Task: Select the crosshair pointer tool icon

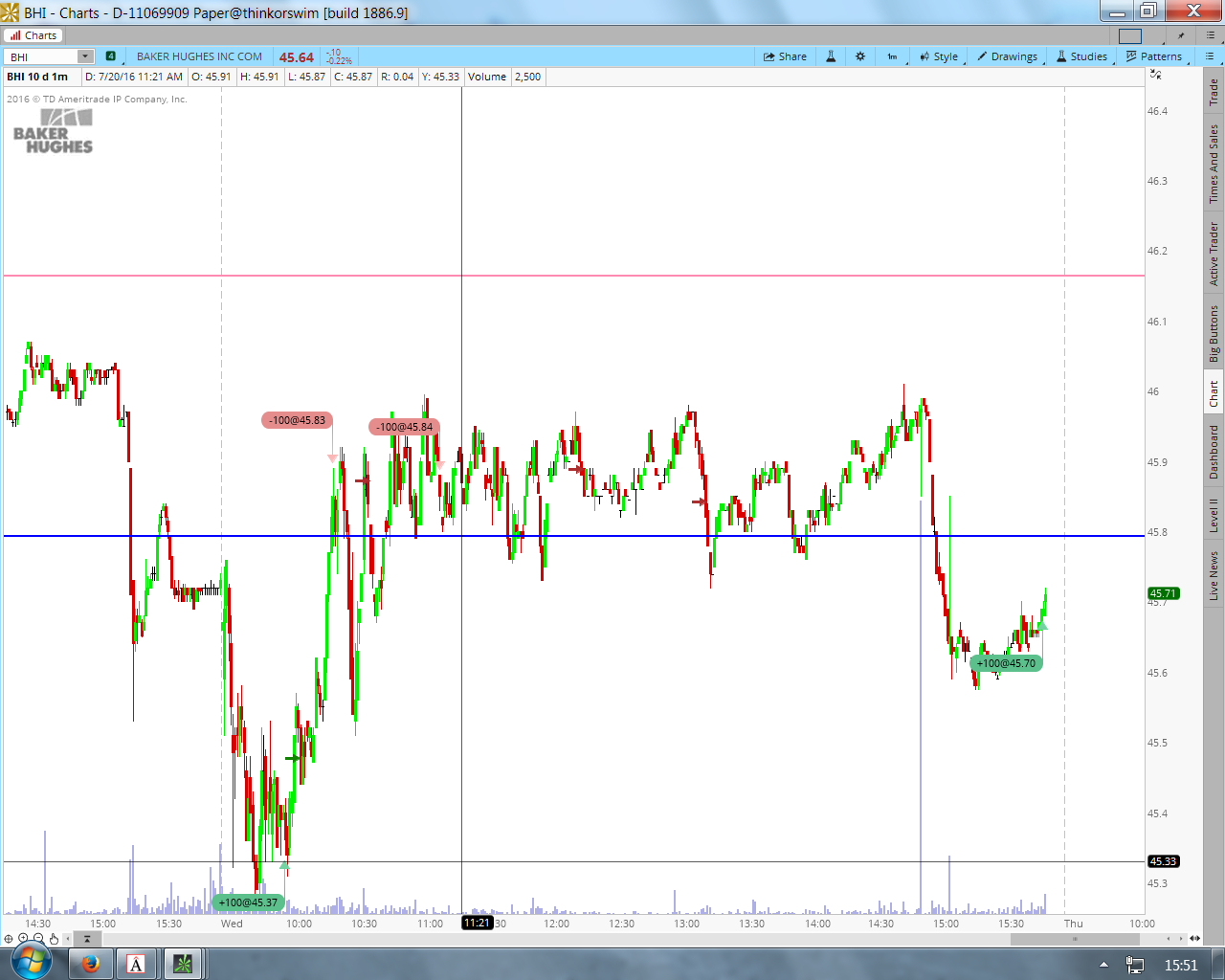Action: (x=9, y=939)
